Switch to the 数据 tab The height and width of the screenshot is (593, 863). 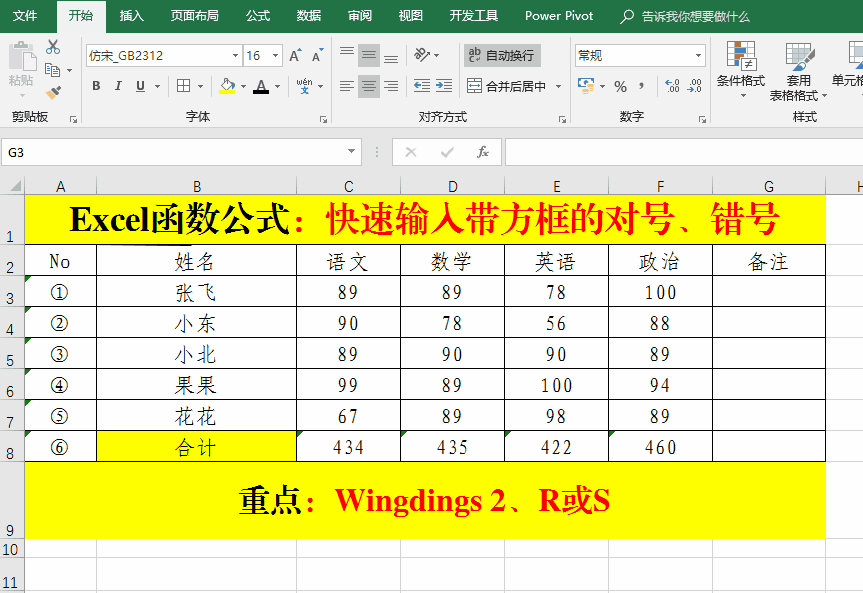pyautogui.click(x=308, y=16)
